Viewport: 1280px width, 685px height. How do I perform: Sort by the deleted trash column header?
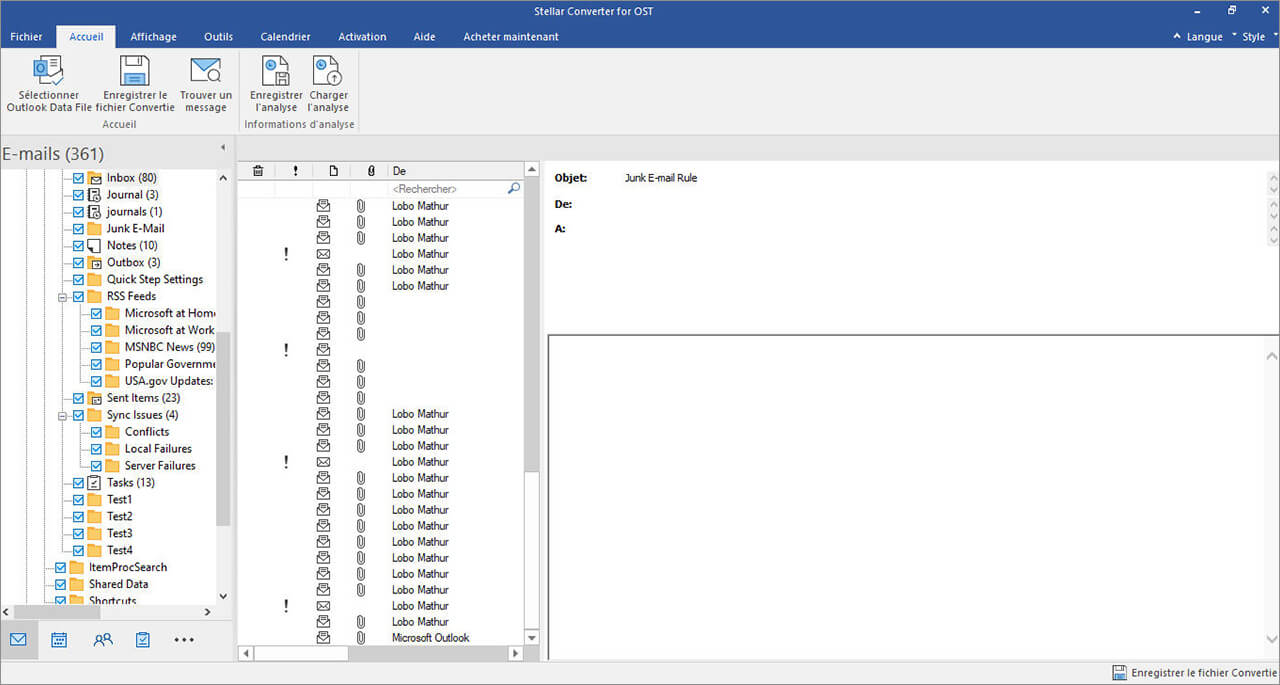coord(257,171)
